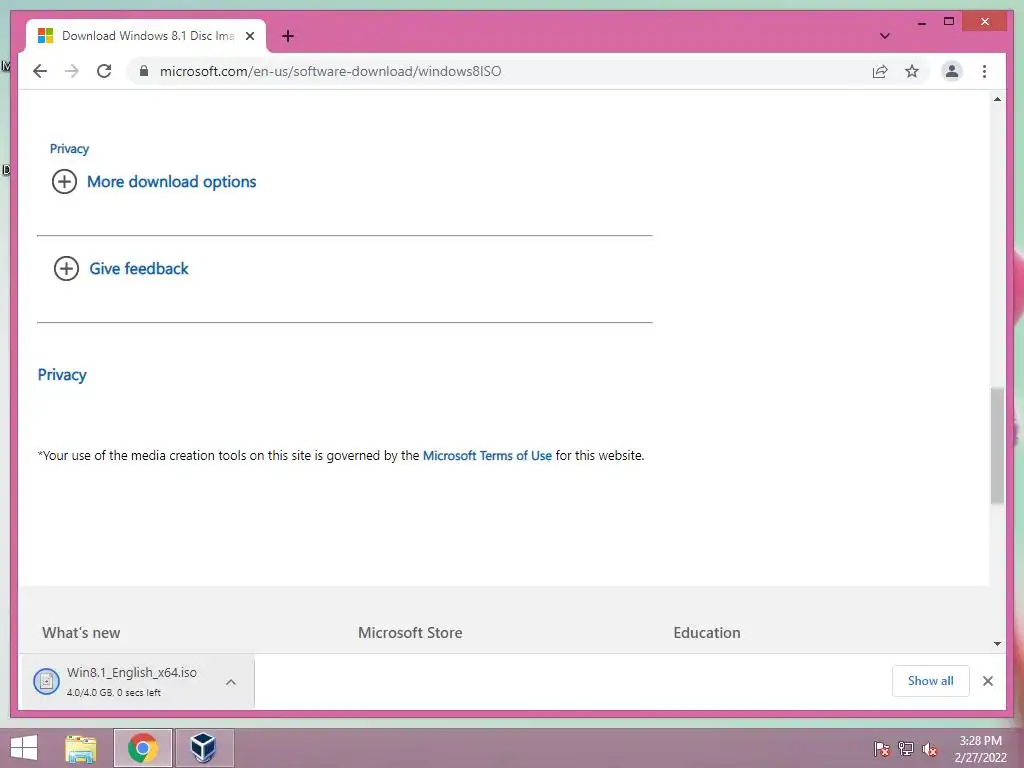Open the tab search chevron
The image size is (1024, 768).
point(884,36)
